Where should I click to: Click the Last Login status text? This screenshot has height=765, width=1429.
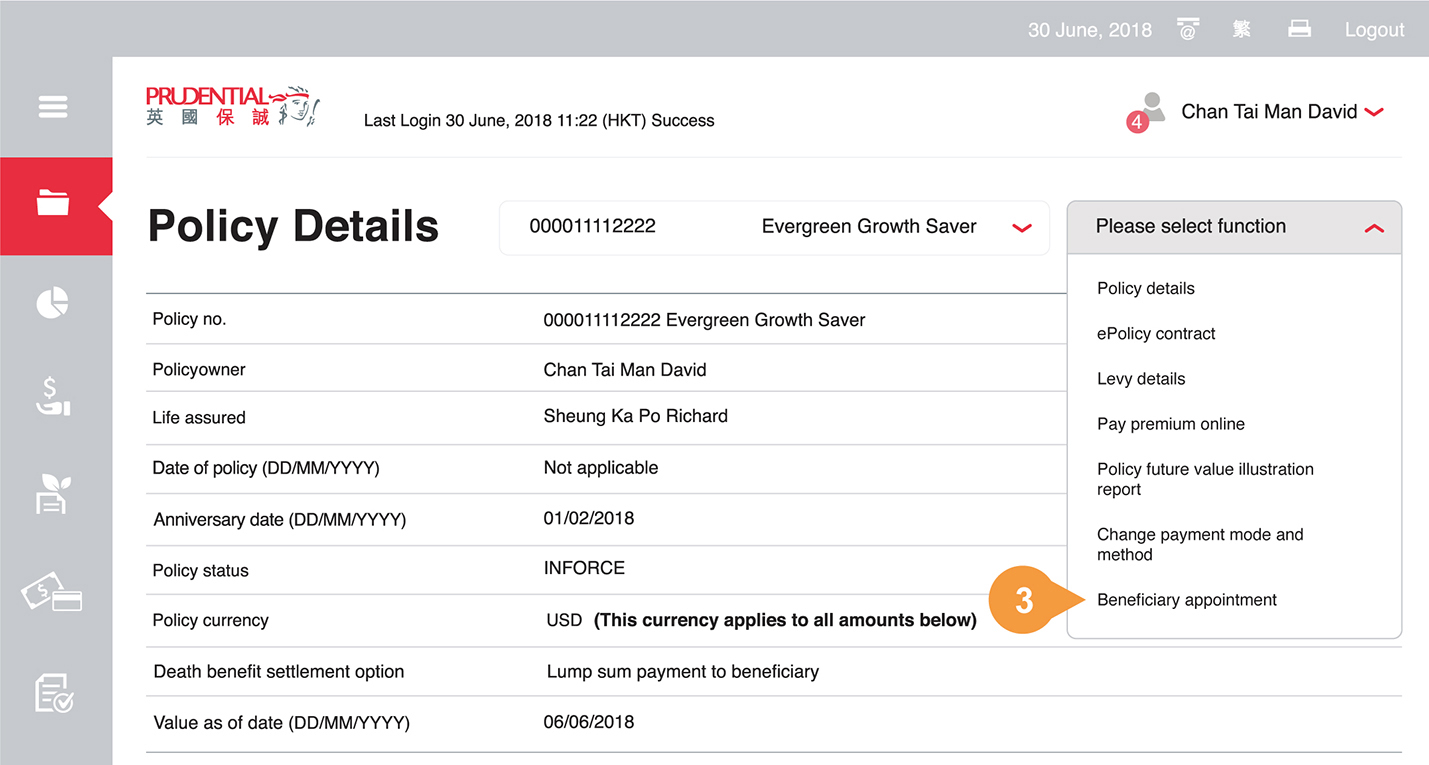pyautogui.click(x=539, y=120)
